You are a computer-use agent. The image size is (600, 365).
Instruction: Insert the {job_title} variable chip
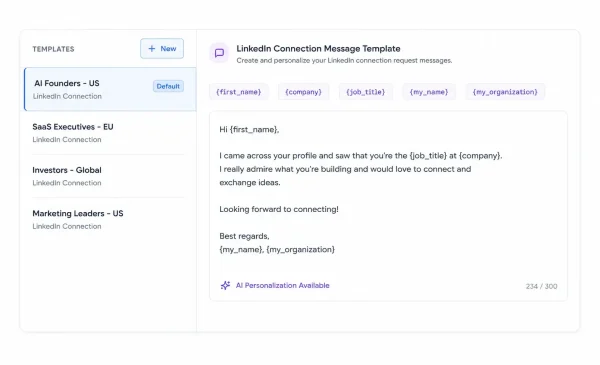click(x=365, y=92)
